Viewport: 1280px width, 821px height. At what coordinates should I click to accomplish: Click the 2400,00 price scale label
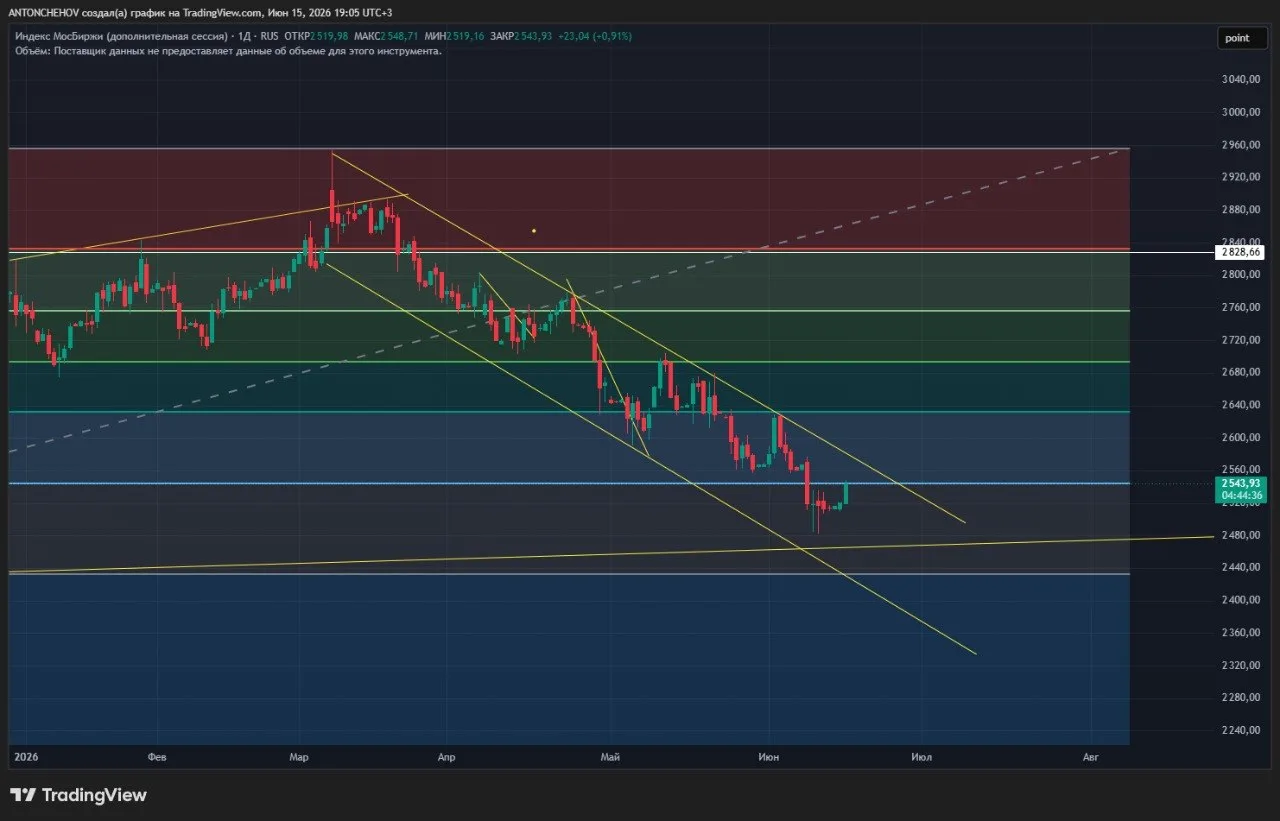tap(1243, 600)
